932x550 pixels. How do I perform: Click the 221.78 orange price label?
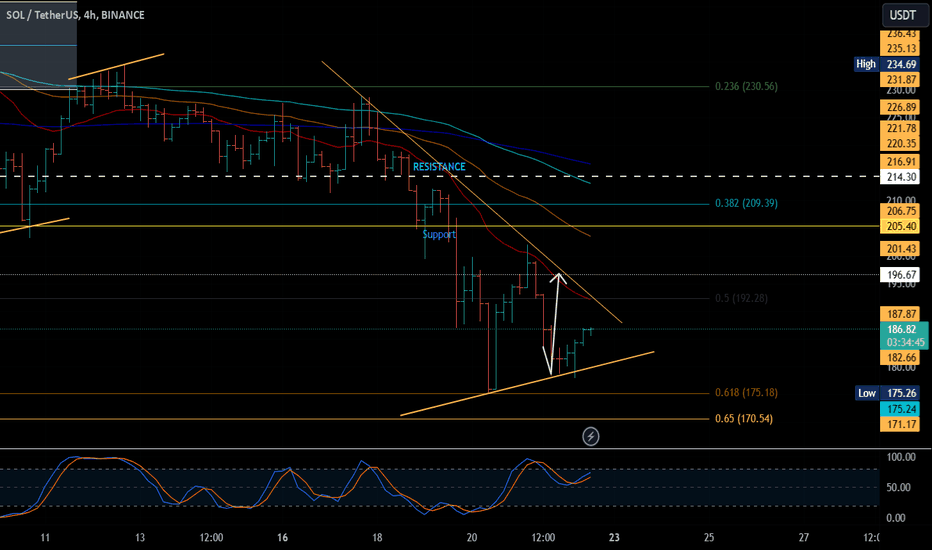click(x=901, y=128)
